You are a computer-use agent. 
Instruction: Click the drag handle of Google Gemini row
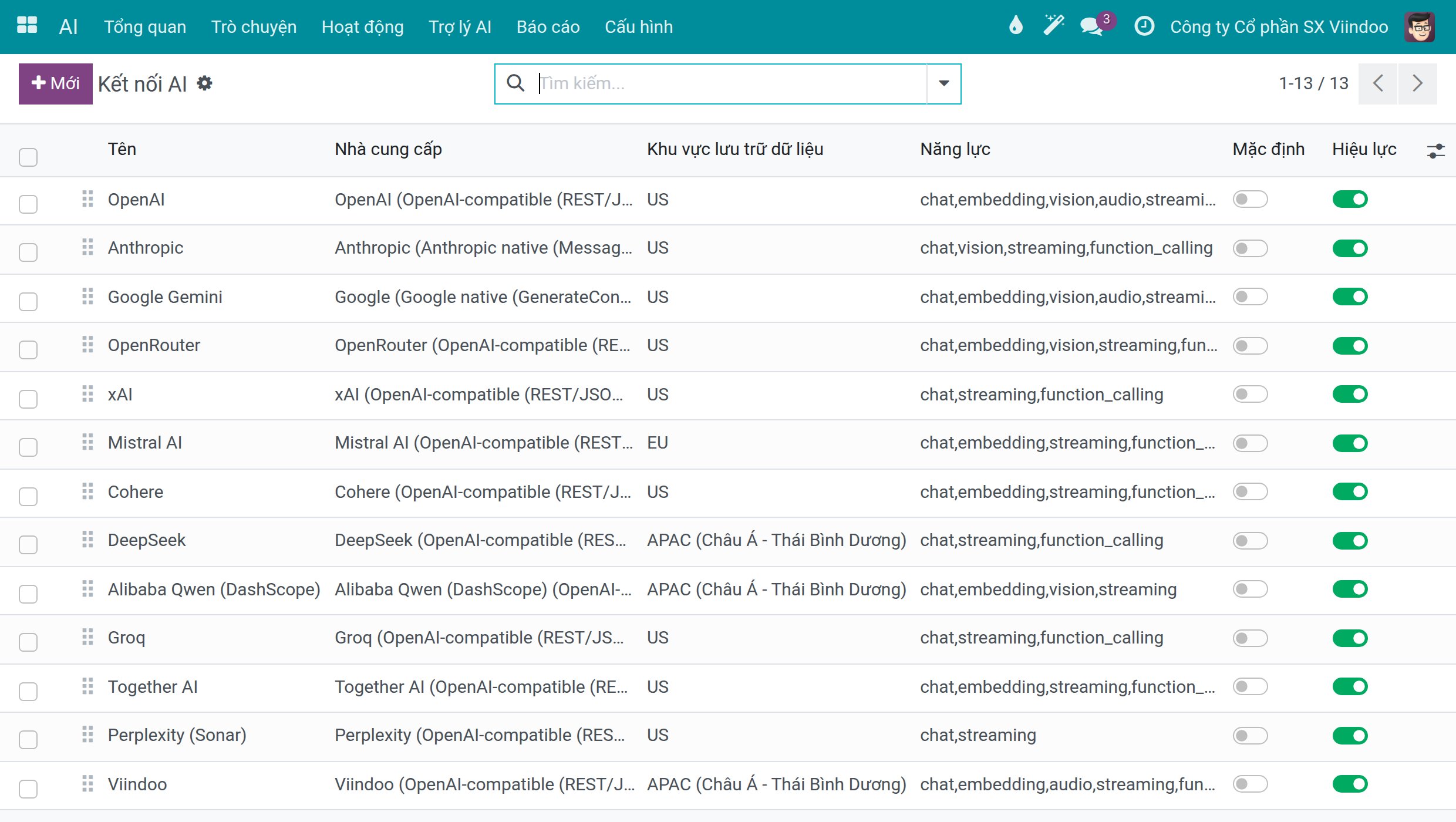click(x=87, y=297)
